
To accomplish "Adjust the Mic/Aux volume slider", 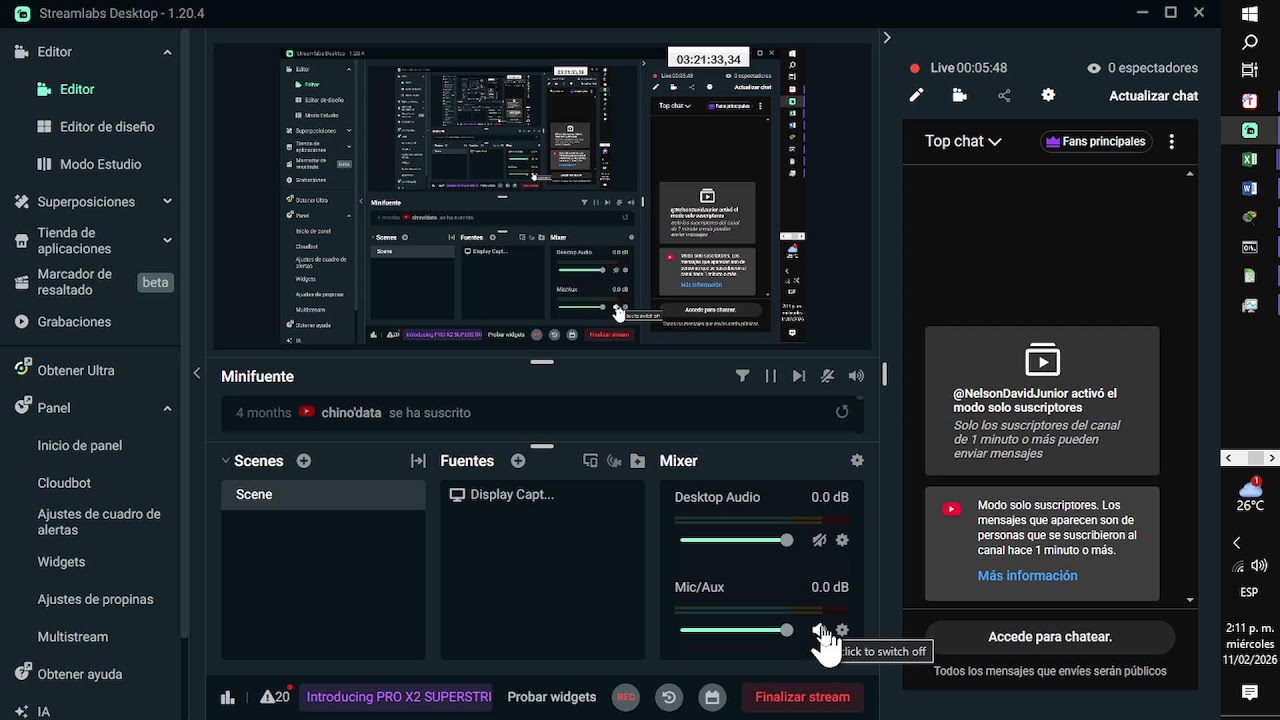I will [736, 630].
